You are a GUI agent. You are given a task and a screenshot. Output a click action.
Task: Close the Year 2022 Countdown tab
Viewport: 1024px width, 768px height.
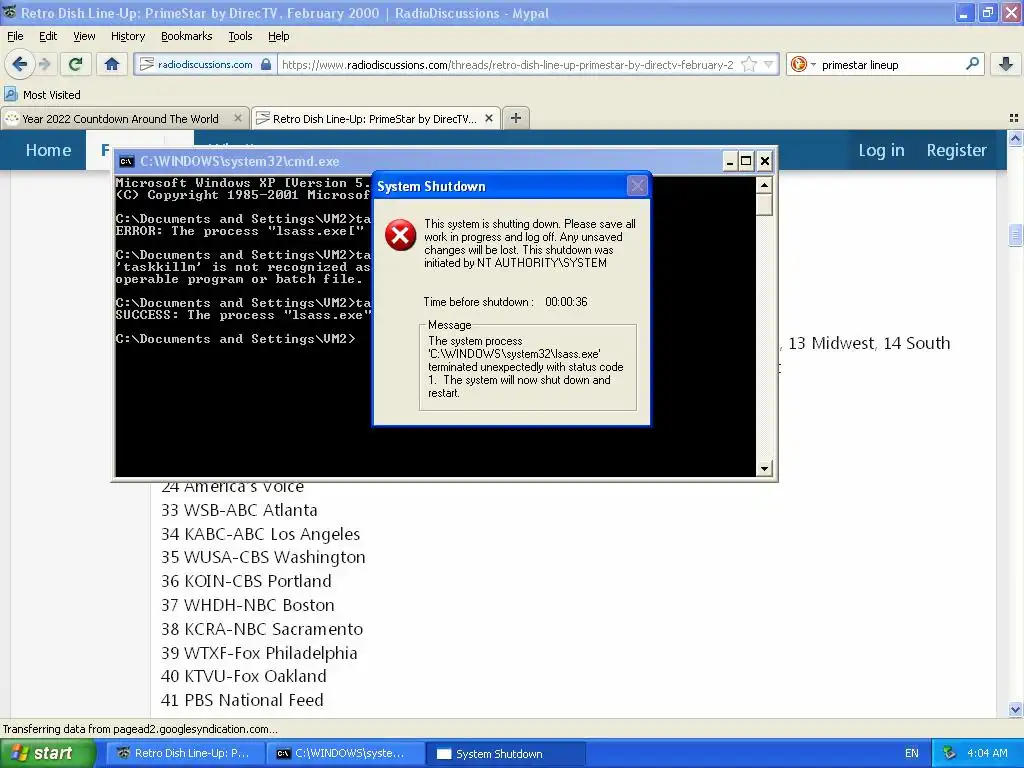pos(238,118)
